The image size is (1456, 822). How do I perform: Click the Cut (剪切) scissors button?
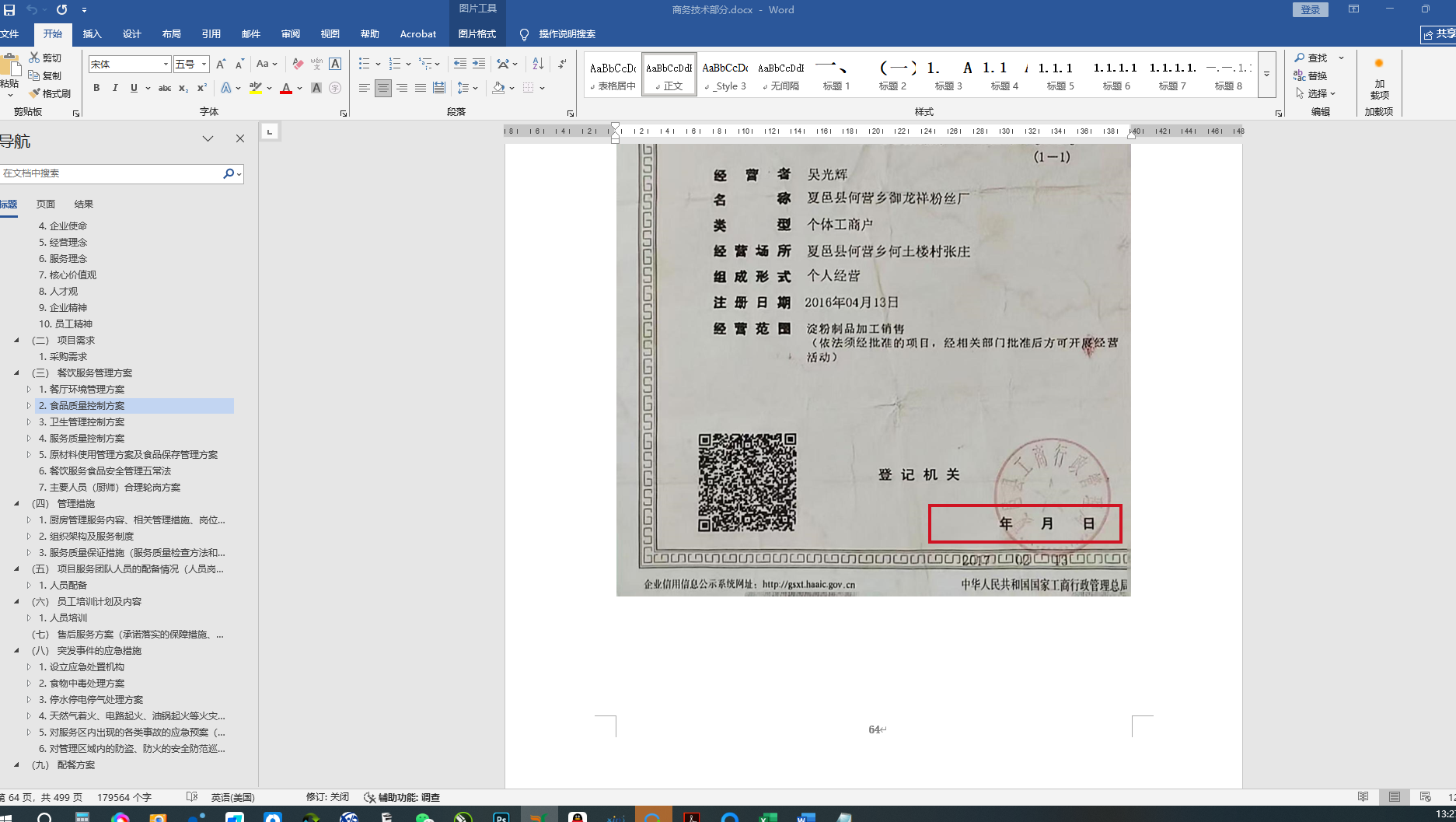(x=45, y=58)
